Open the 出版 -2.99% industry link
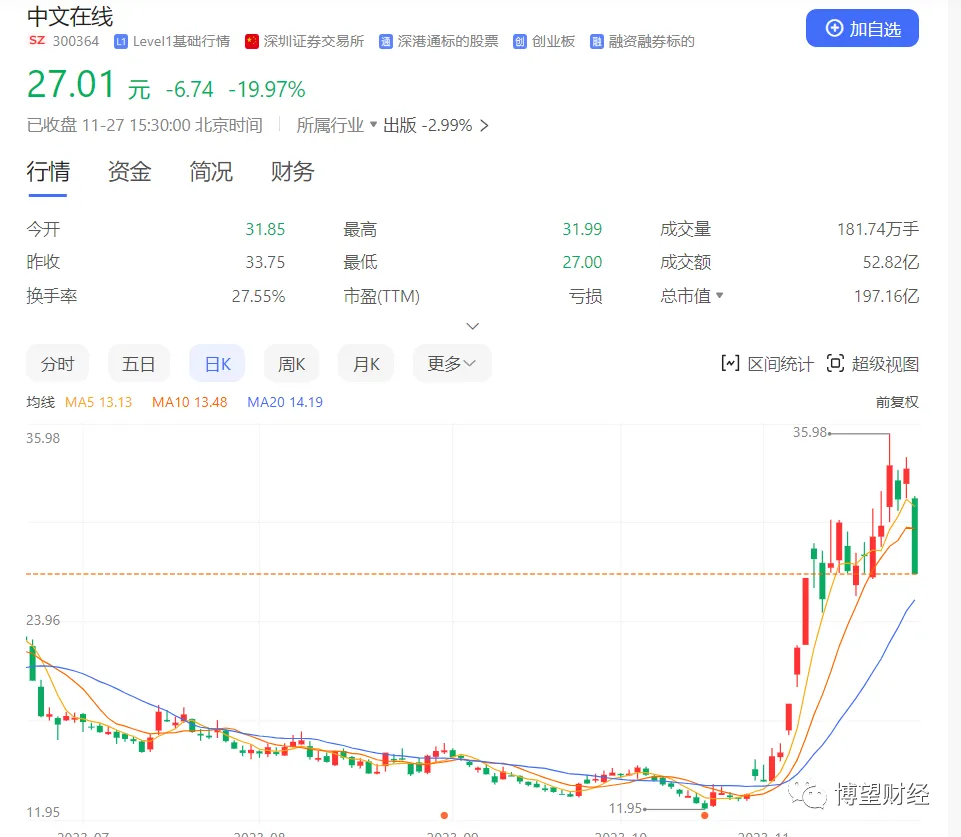 coord(427,126)
